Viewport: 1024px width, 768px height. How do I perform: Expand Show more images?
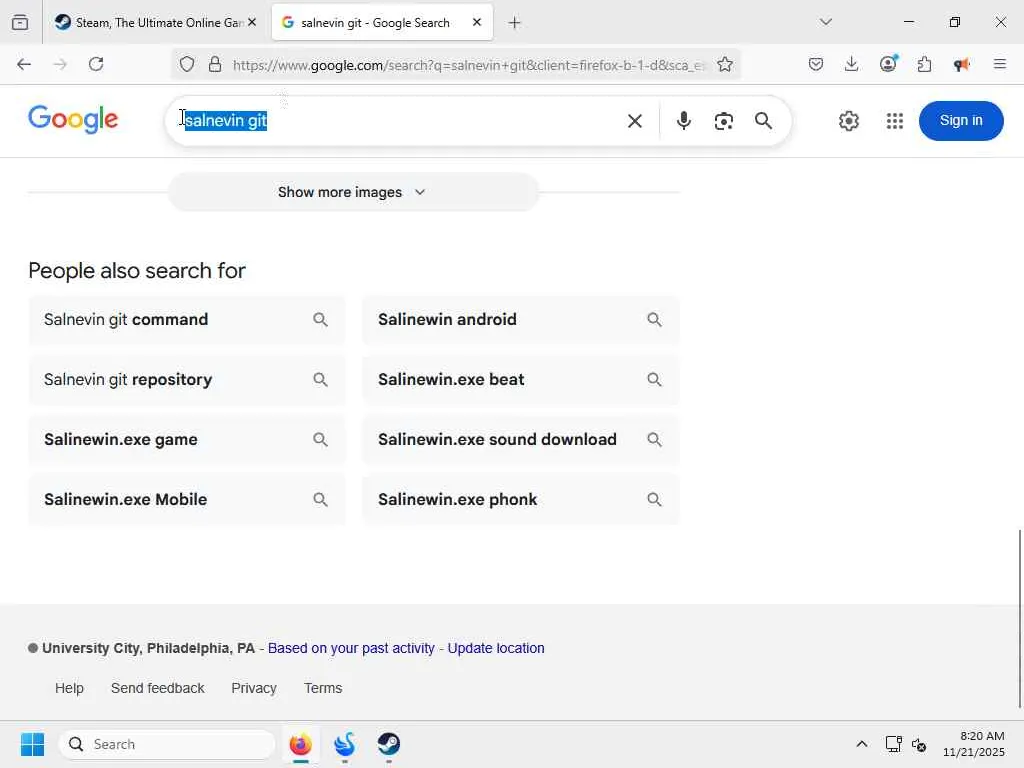352,192
